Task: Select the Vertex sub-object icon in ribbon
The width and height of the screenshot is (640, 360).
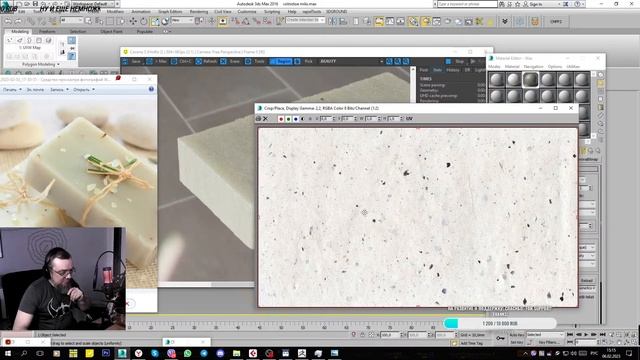Action: pyautogui.click(x=10, y=40)
